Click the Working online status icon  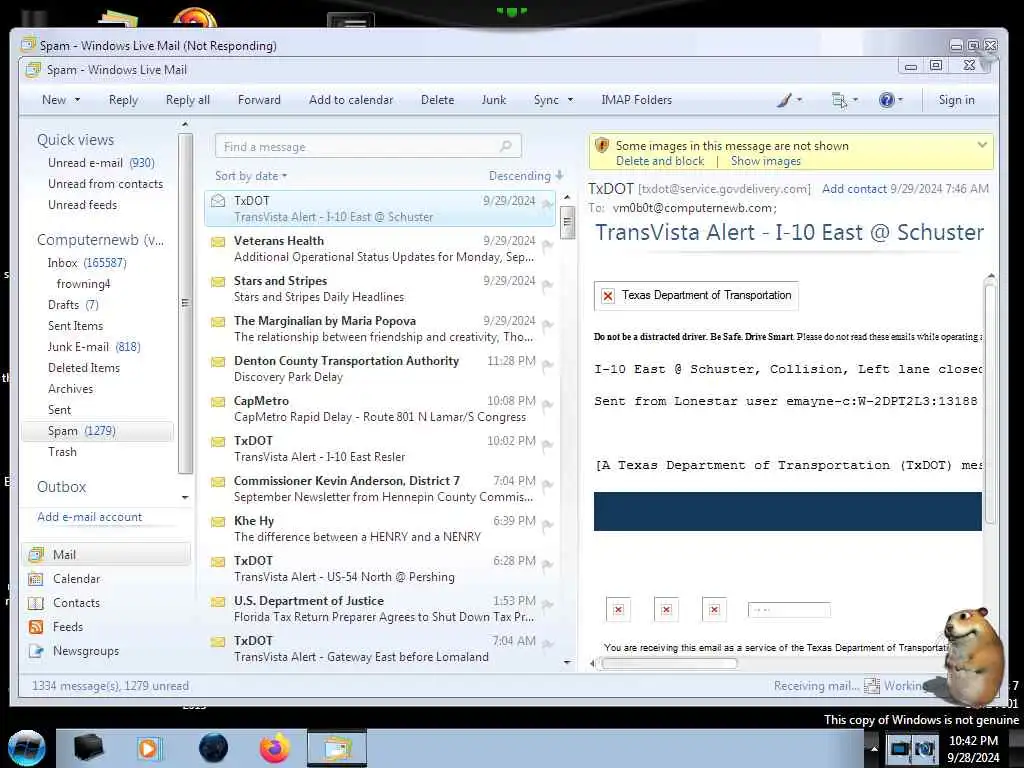(x=872, y=686)
